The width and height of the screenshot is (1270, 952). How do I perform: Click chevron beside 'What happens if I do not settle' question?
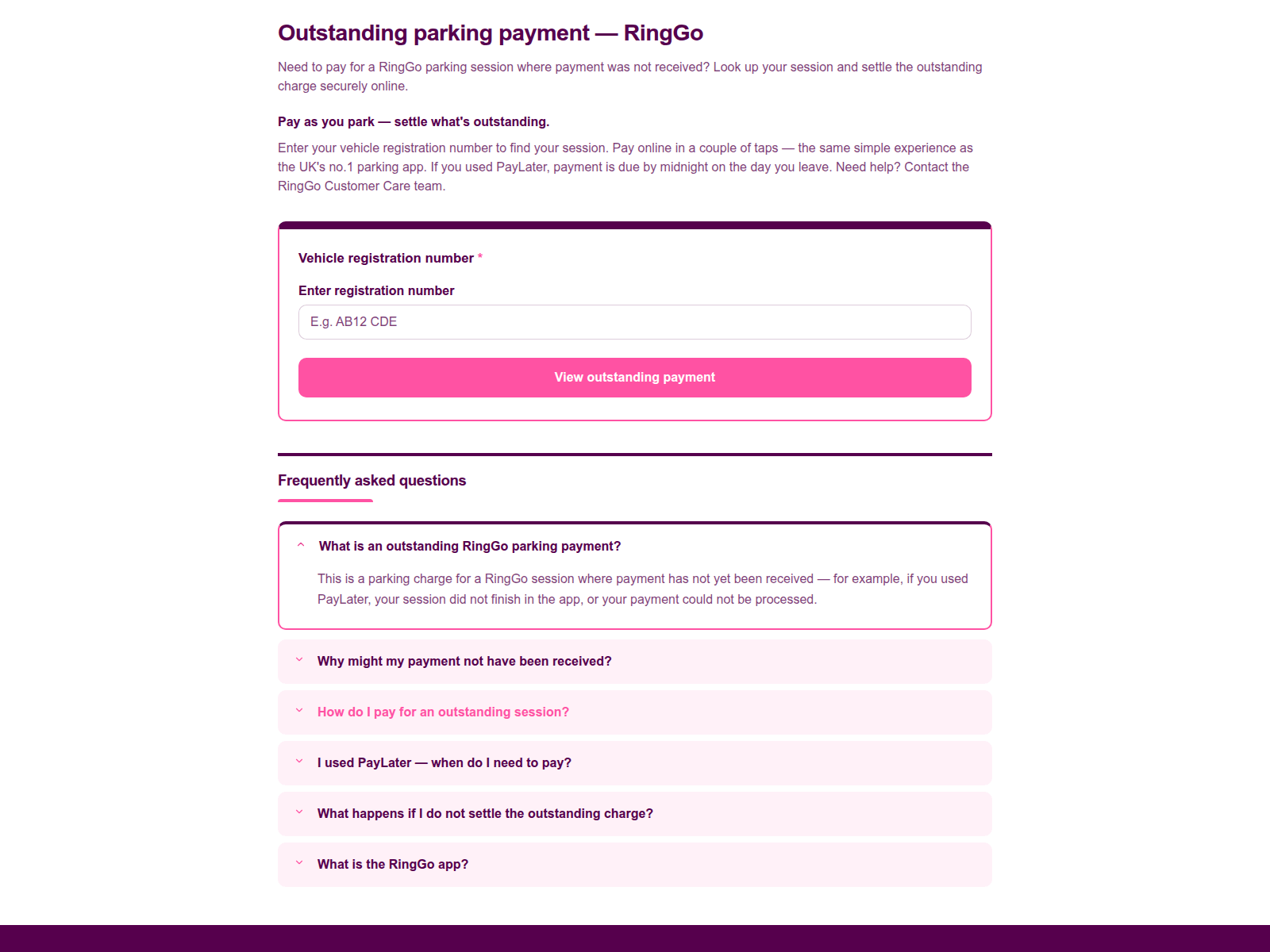click(299, 812)
